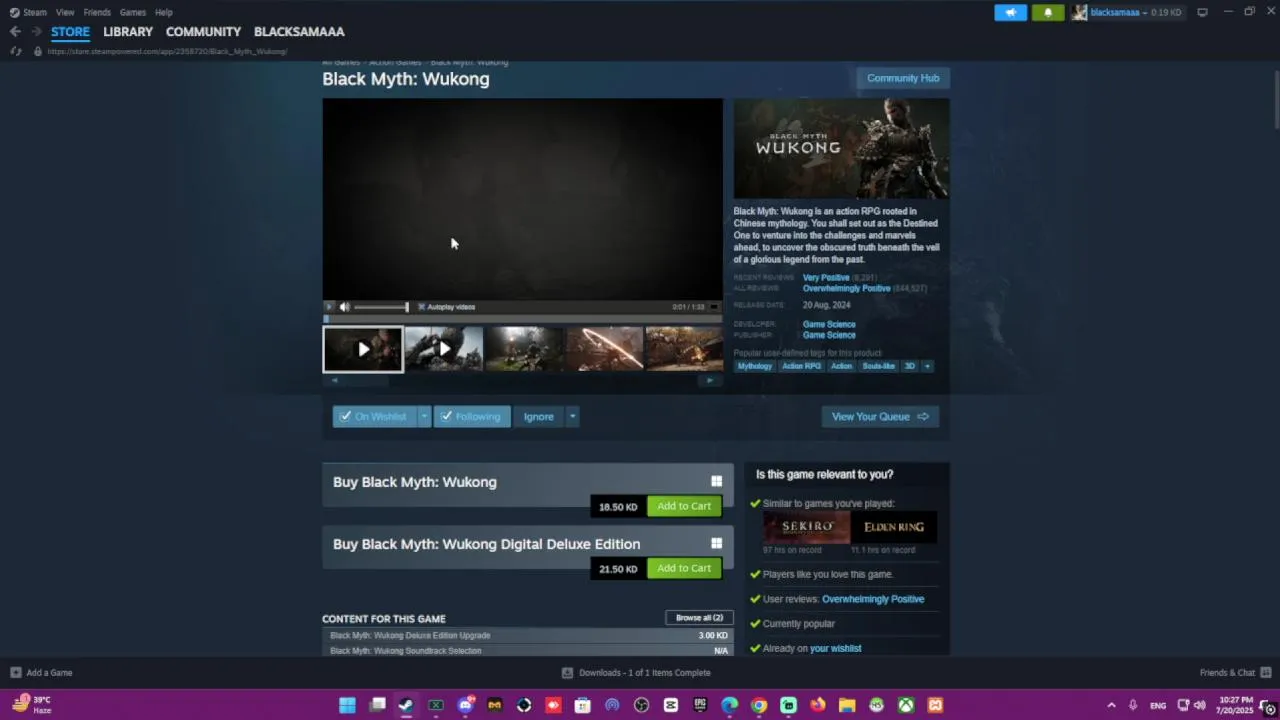Viewport: 1280px width, 720px height.
Task: Open Steam from the taskbar
Action: (x=406, y=705)
